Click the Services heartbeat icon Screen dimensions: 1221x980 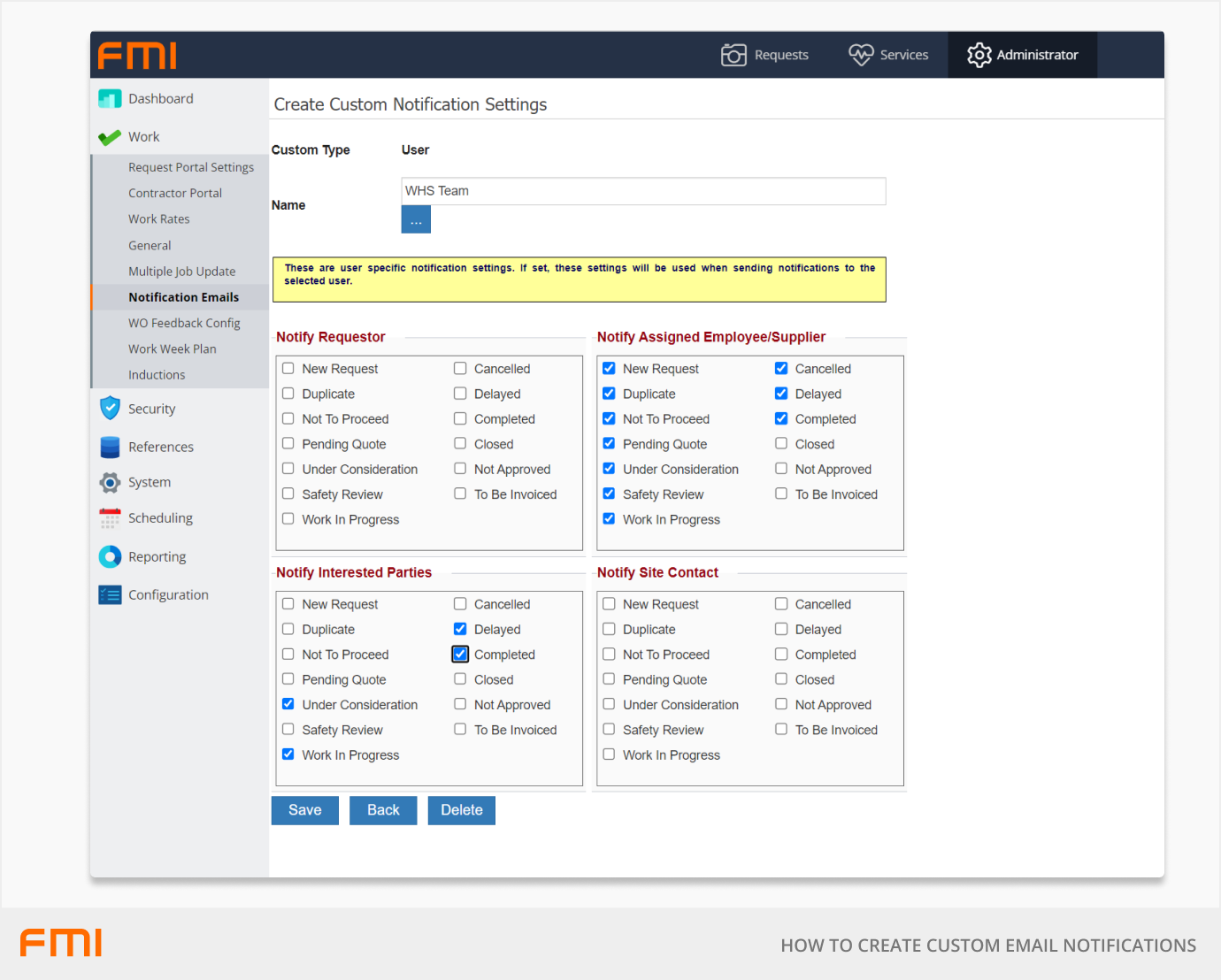click(x=860, y=55)
